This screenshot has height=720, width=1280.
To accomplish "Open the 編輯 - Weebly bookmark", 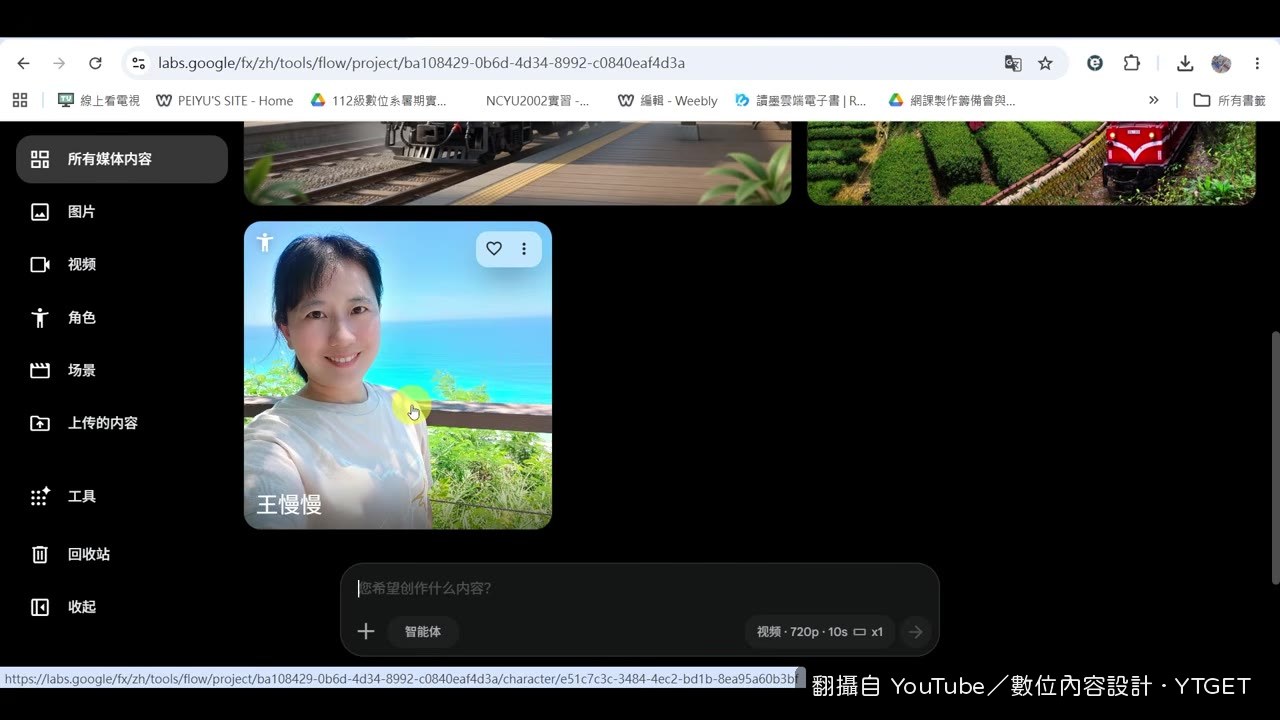I will tap(668, 100).
